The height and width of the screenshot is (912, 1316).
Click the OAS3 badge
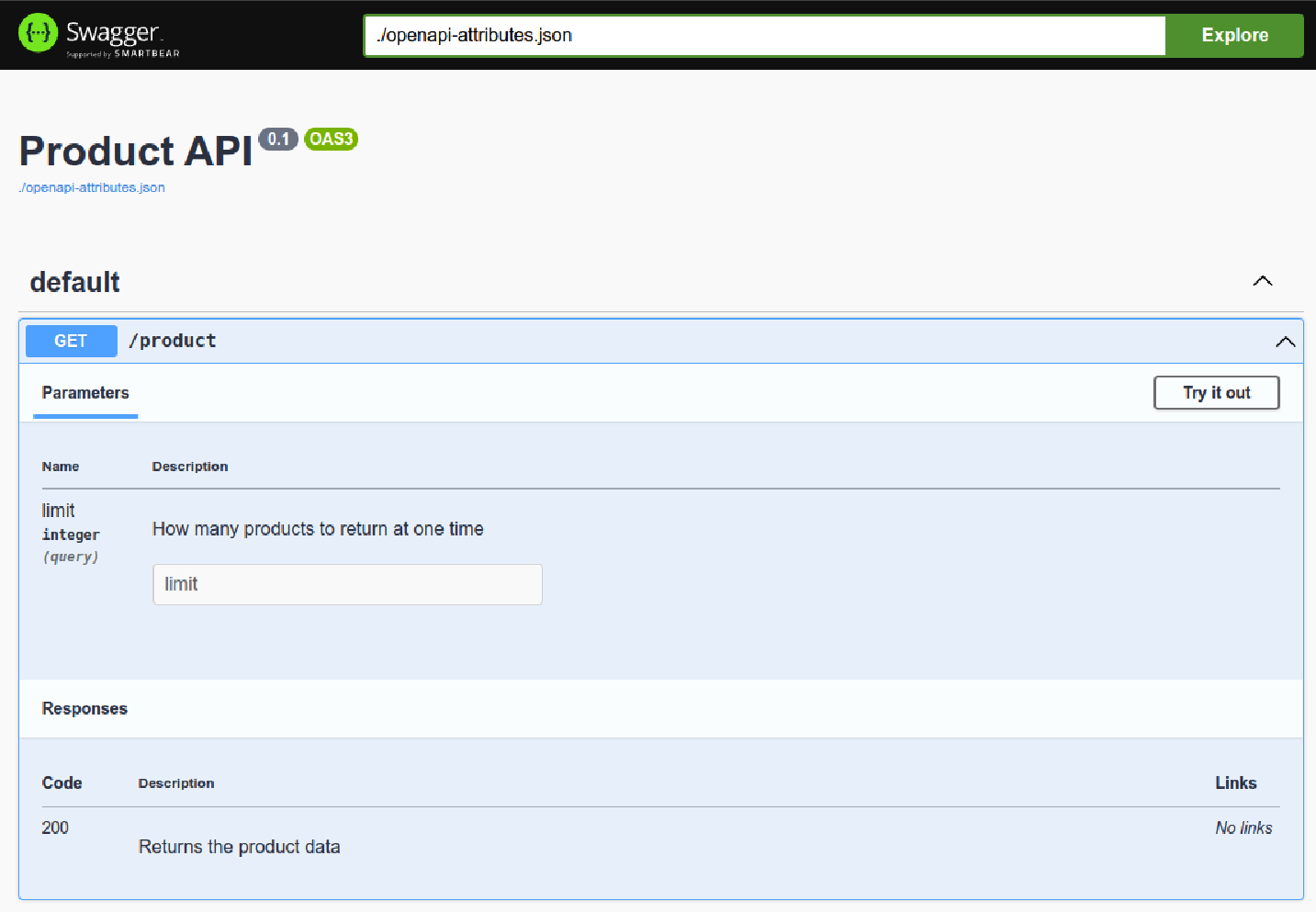click(331, 140)
